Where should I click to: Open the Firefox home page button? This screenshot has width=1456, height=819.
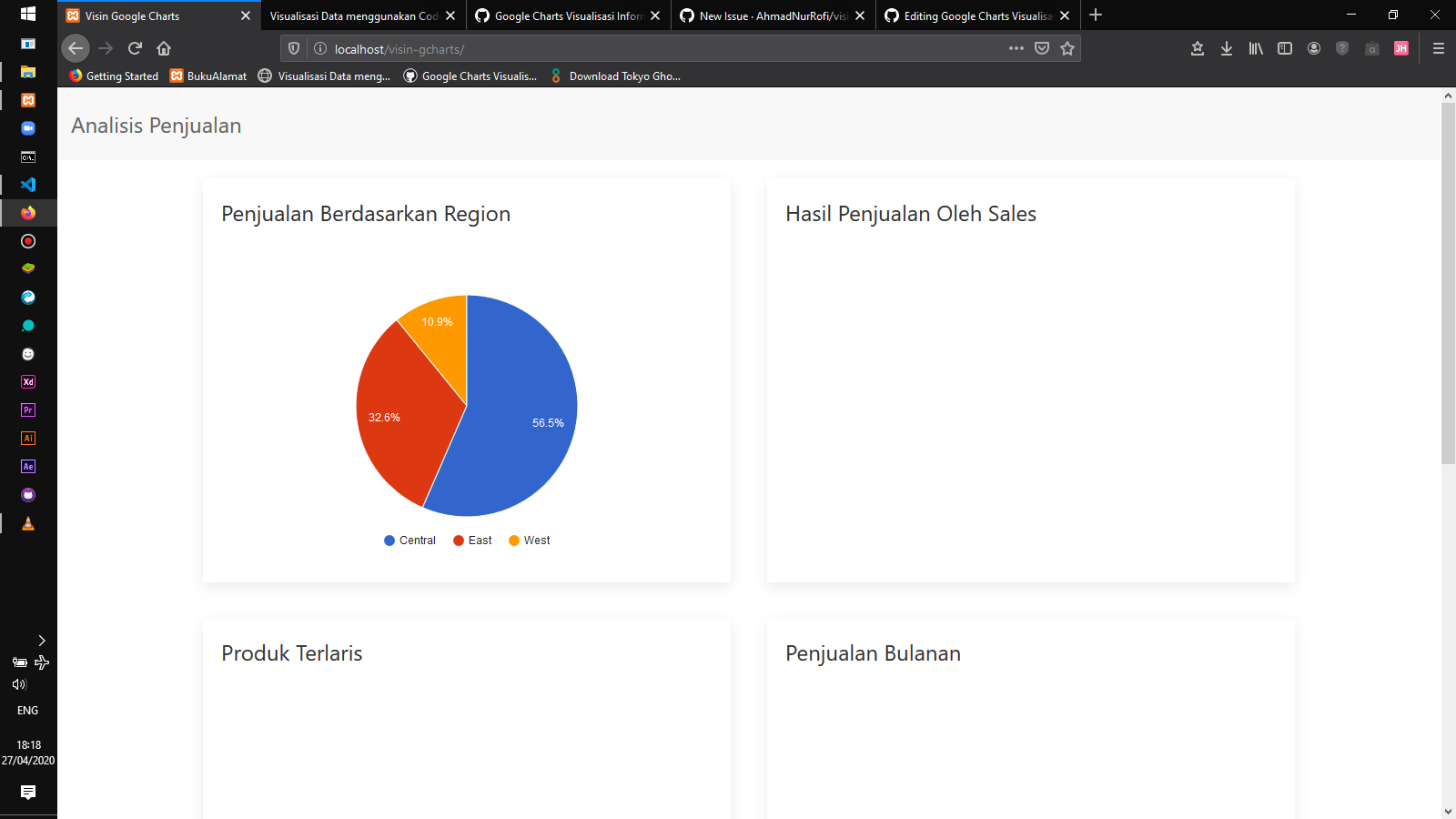[x=164, y=48]
